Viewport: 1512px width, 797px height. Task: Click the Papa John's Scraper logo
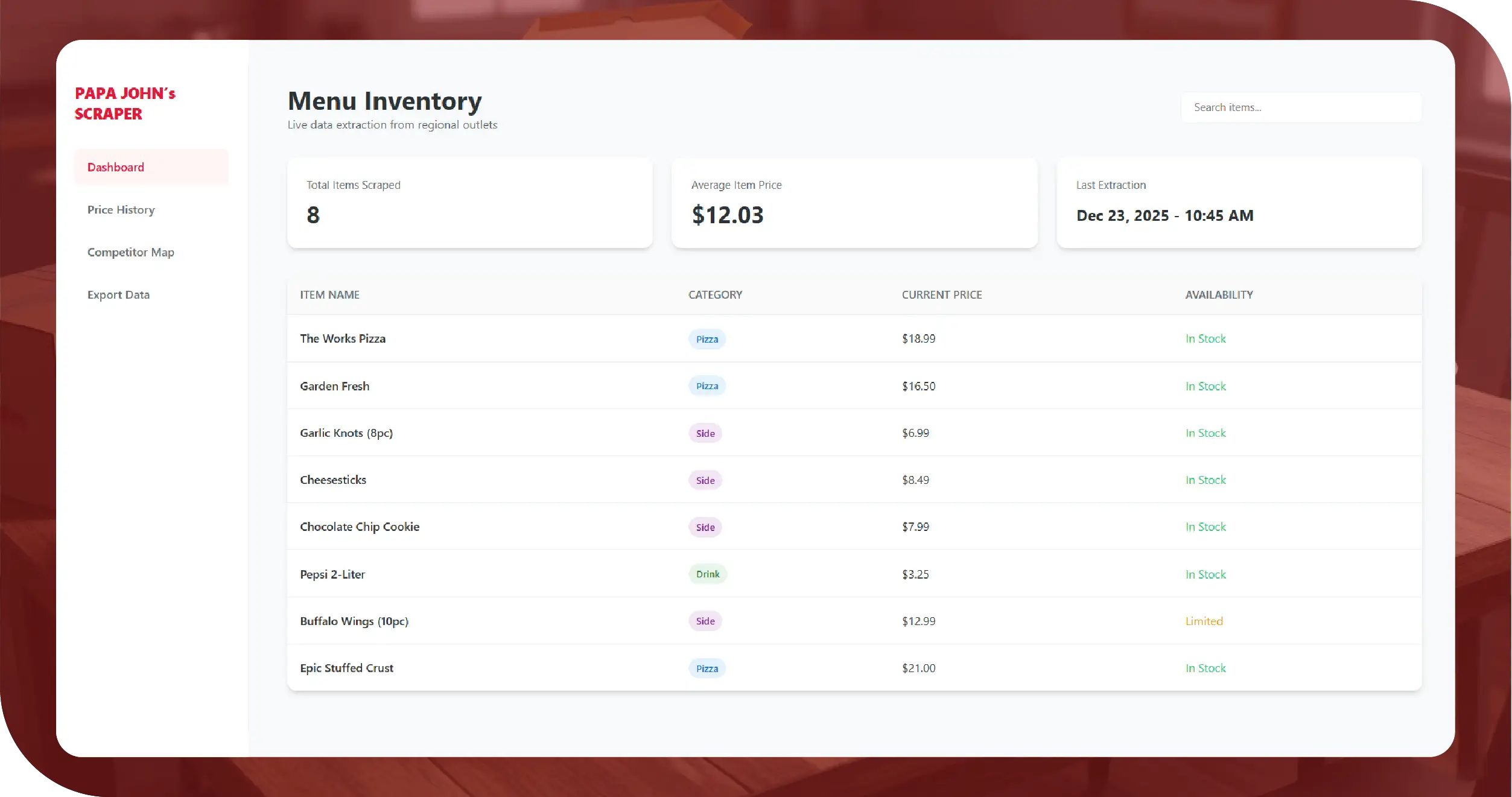coord(125,103)
